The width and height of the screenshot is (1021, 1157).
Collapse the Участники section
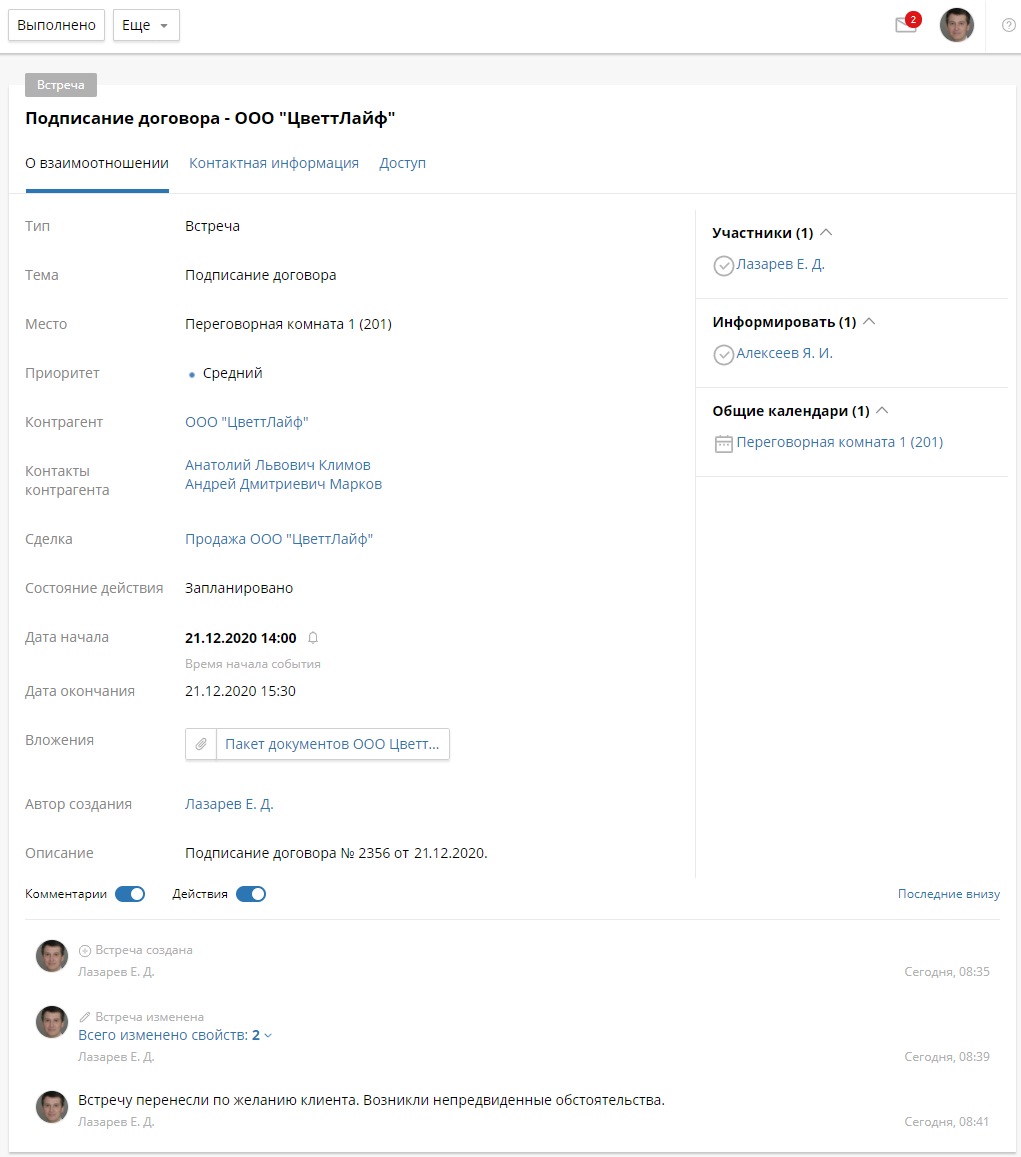click(x=826, y=233)
